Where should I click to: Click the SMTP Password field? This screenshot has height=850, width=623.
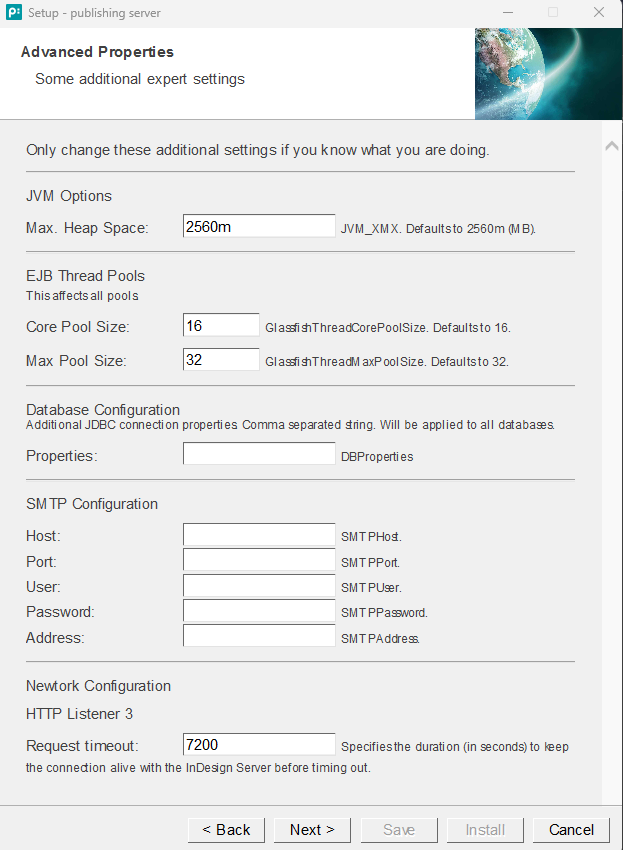point(259,611)
